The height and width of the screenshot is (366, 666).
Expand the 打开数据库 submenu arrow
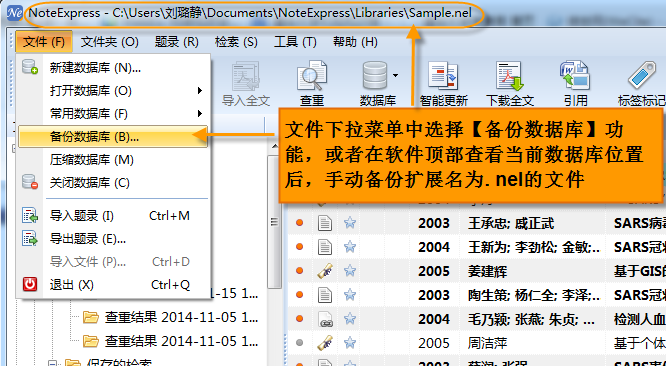click(x=199, y=90)
